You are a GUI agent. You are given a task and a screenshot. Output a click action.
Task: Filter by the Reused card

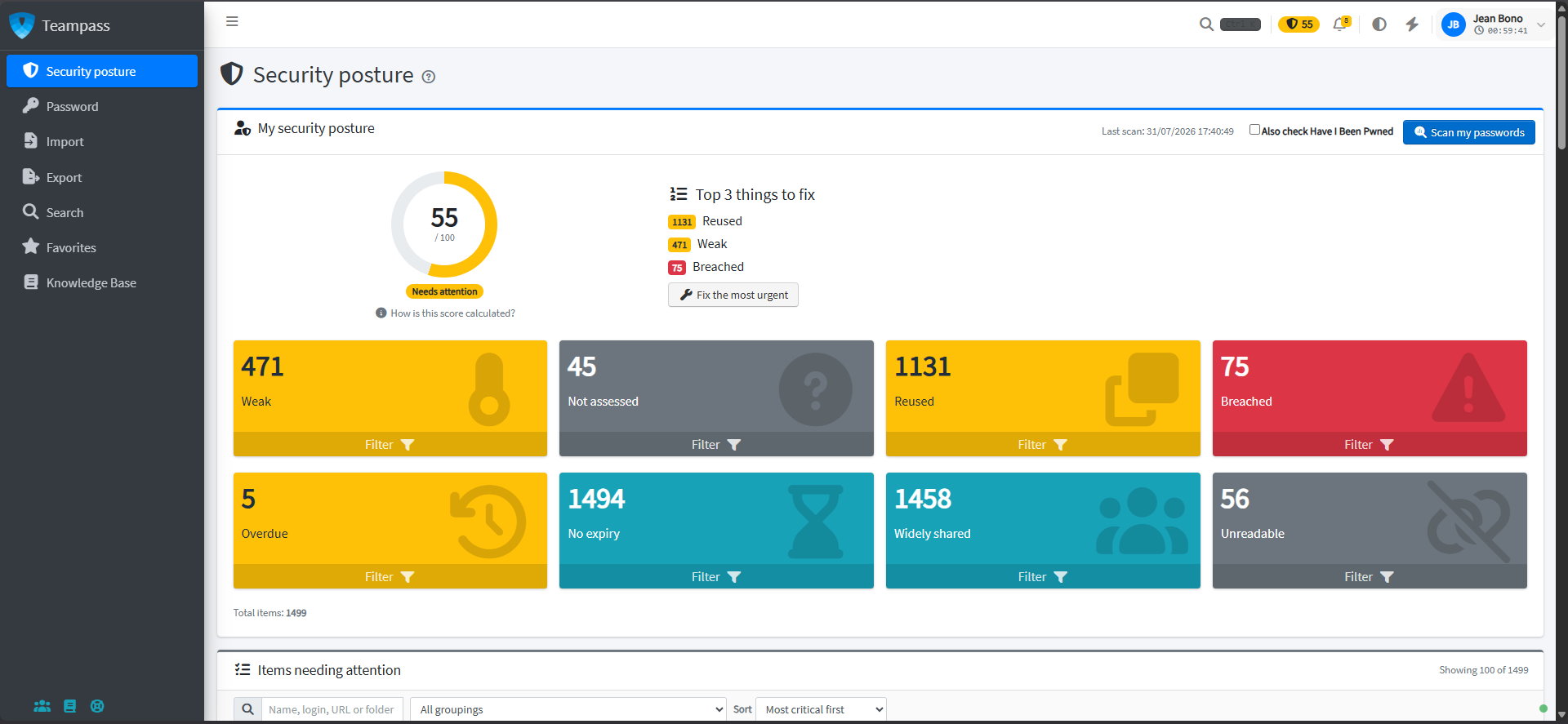tap(1043, 444)
